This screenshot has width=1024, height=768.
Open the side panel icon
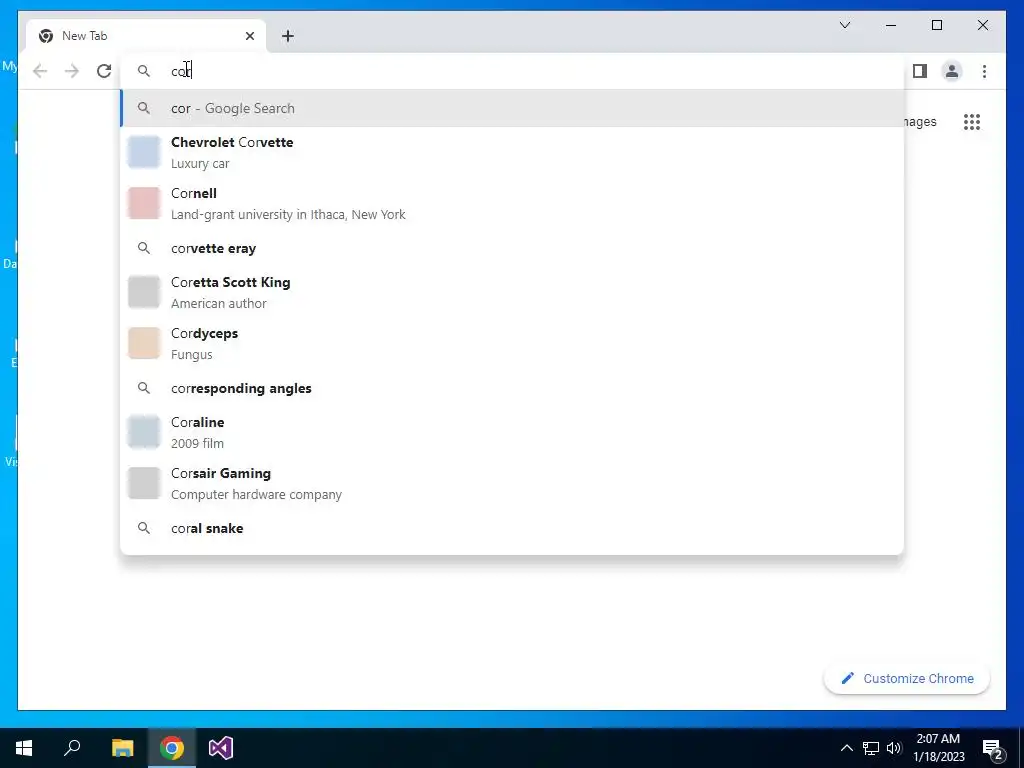tap(920, 71)
